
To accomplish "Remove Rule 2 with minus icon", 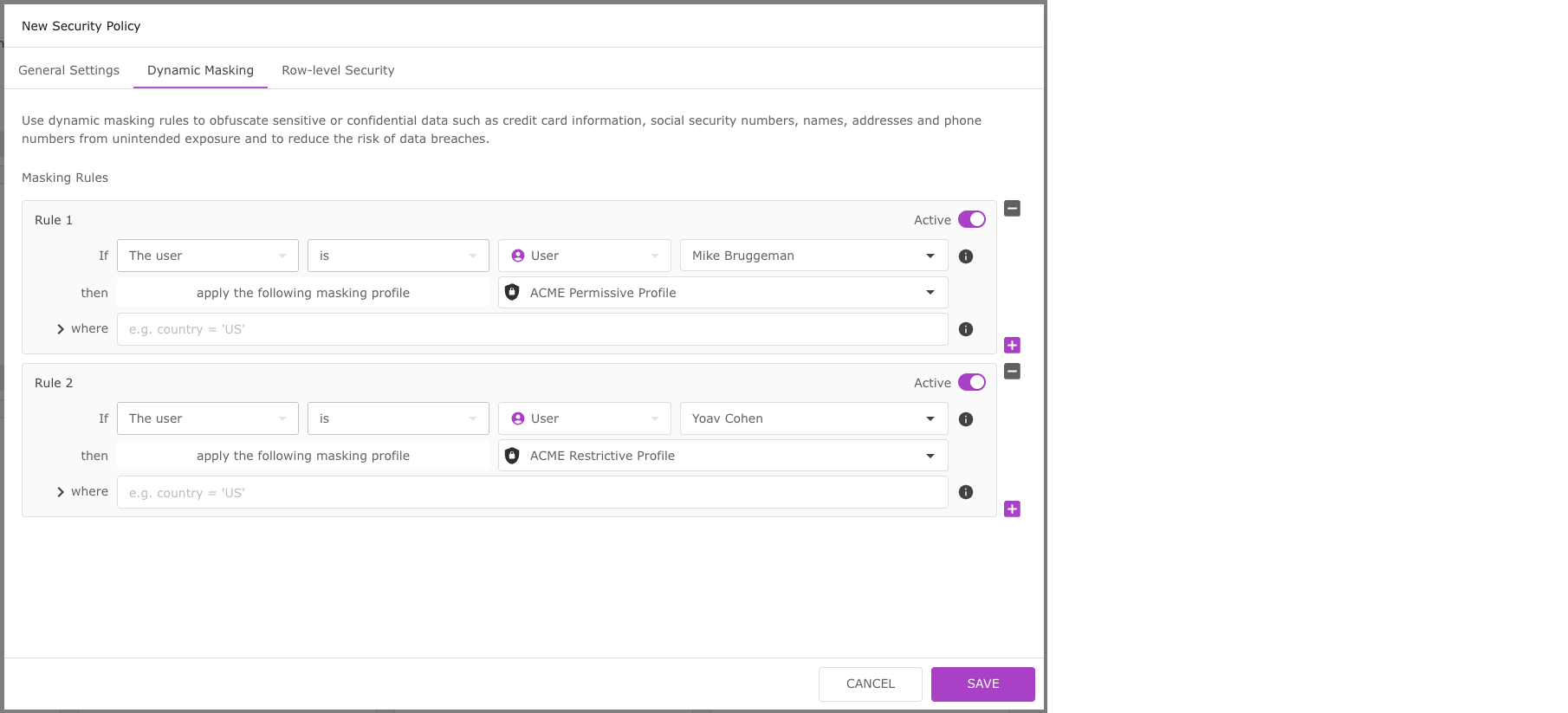I will pos(1012,371).
